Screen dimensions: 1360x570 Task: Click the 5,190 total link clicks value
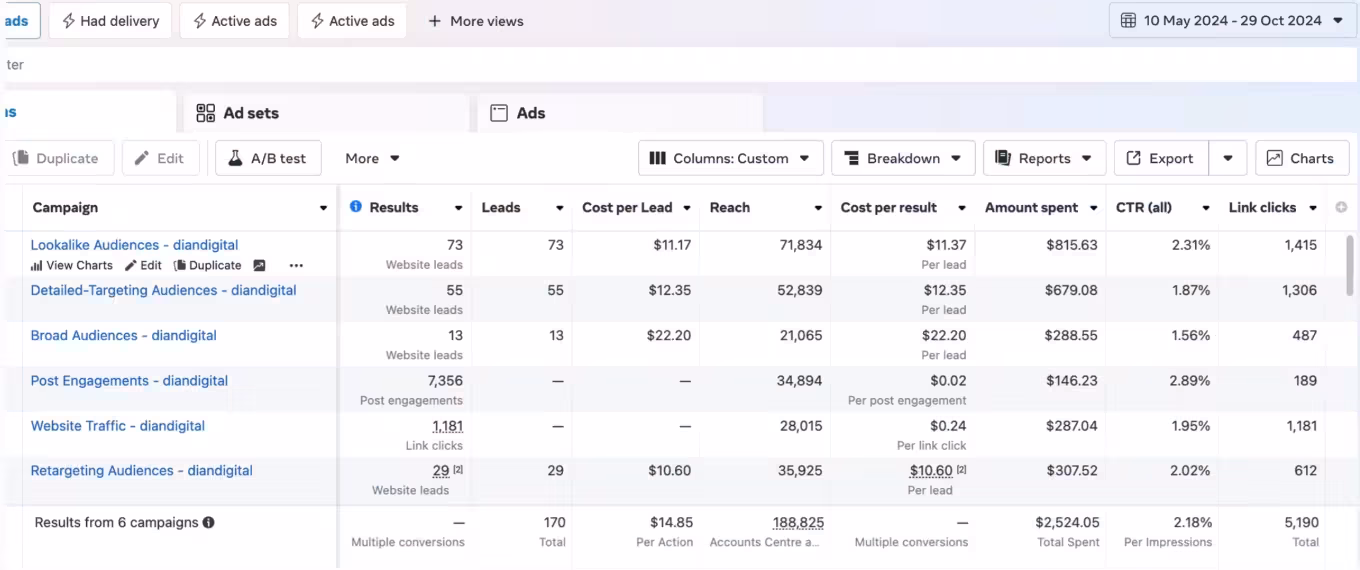(x=1302, y=522)
